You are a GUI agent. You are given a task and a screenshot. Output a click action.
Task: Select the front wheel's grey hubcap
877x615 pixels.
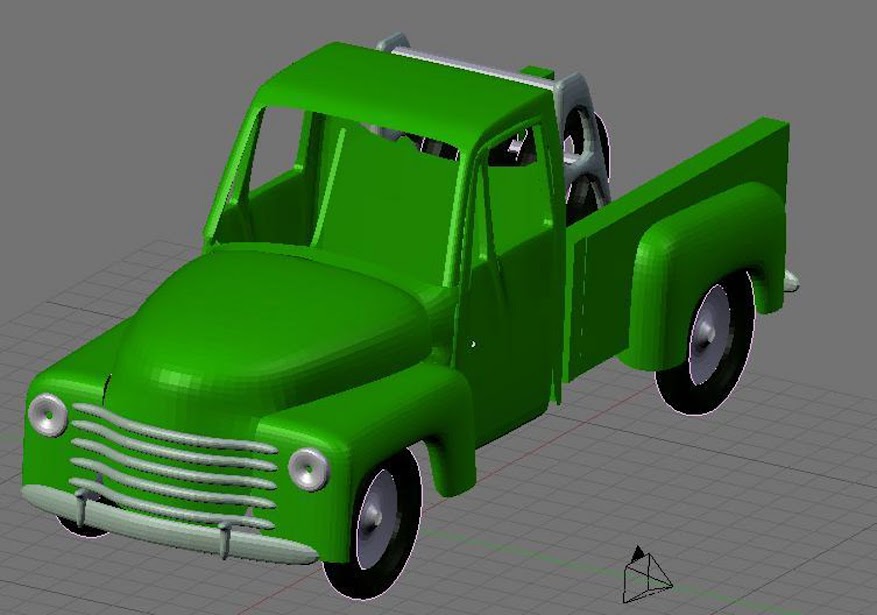tap(376, 519)
